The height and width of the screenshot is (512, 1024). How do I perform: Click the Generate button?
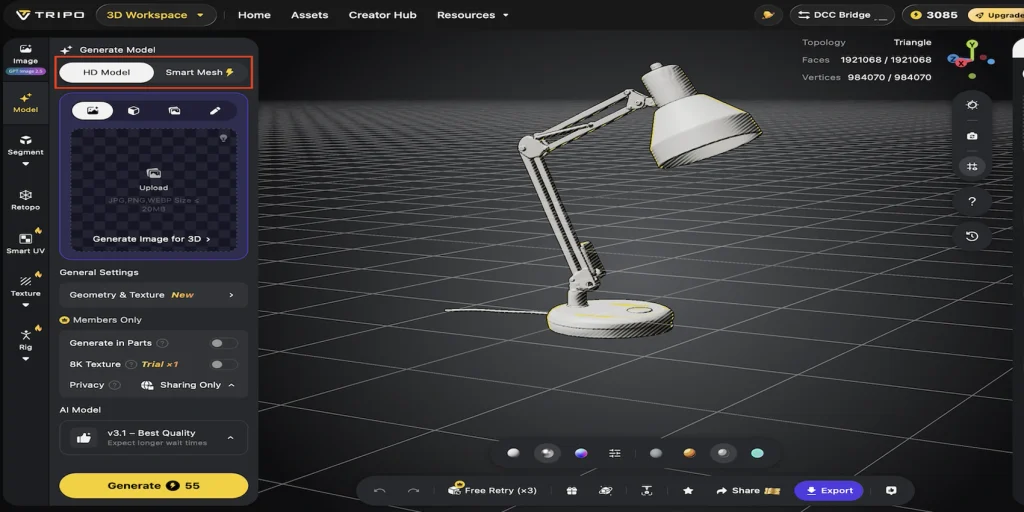tap(153, 486)
